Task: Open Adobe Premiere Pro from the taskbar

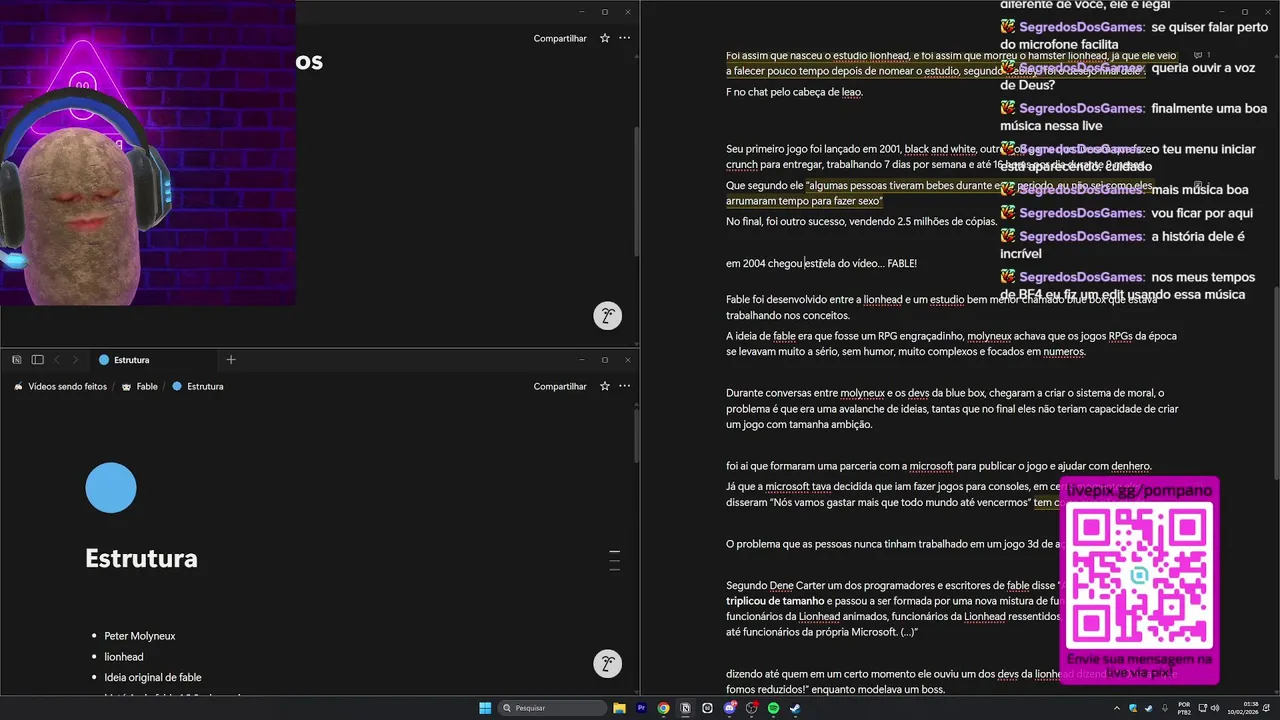Action: click(x=641, y=708)
